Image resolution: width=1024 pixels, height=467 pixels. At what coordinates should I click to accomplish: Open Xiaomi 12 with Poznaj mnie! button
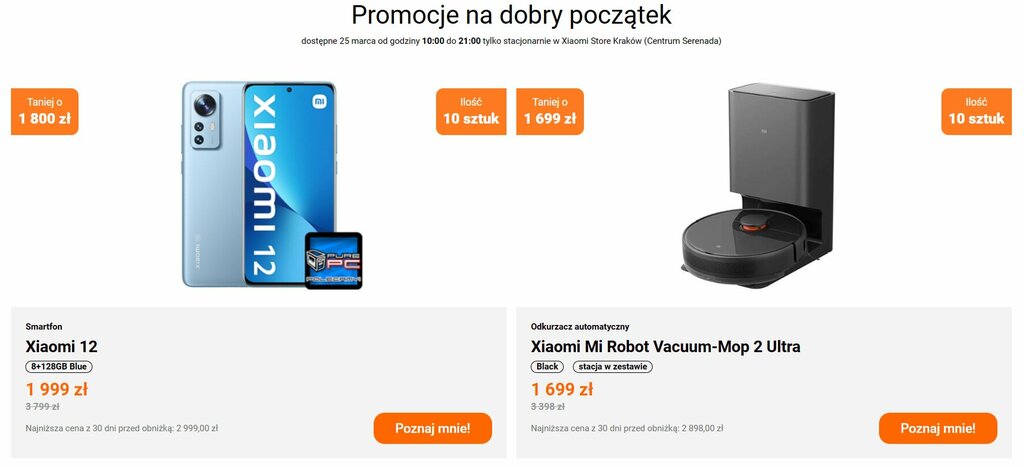[x=432, y=428]
